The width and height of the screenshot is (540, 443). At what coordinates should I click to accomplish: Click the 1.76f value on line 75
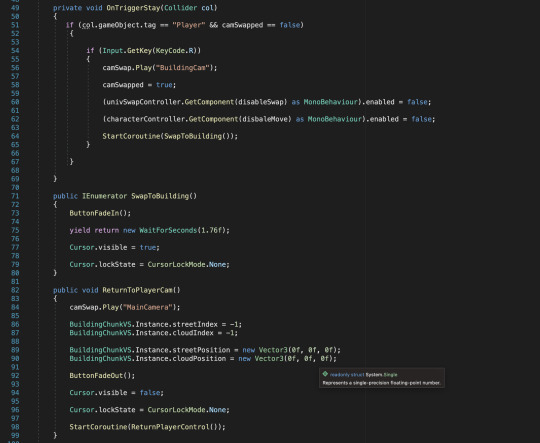(211, 230)
